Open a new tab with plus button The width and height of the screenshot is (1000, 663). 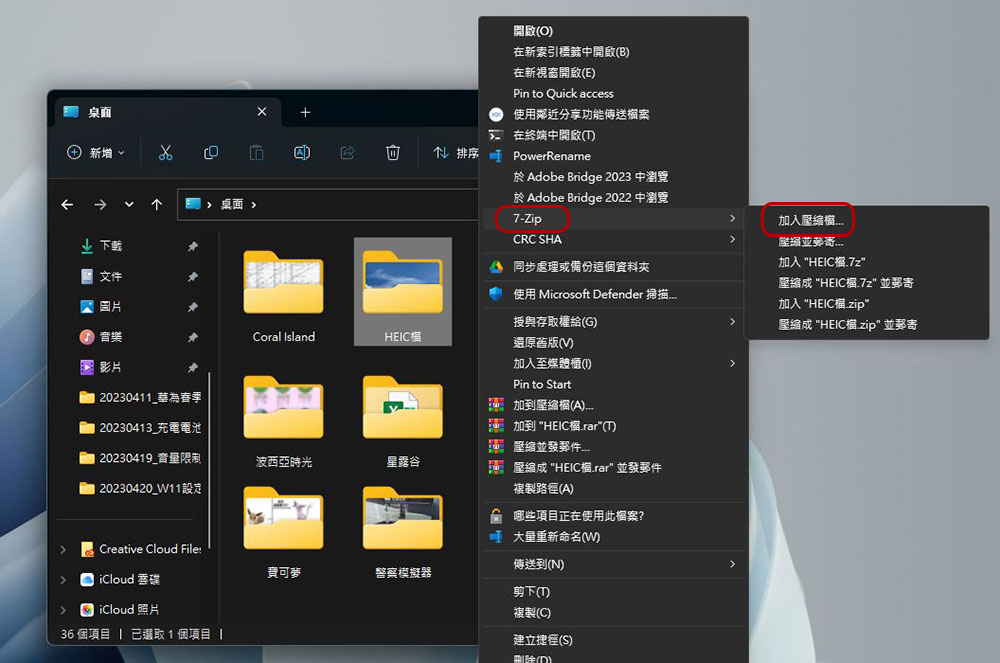click(305, 112)
